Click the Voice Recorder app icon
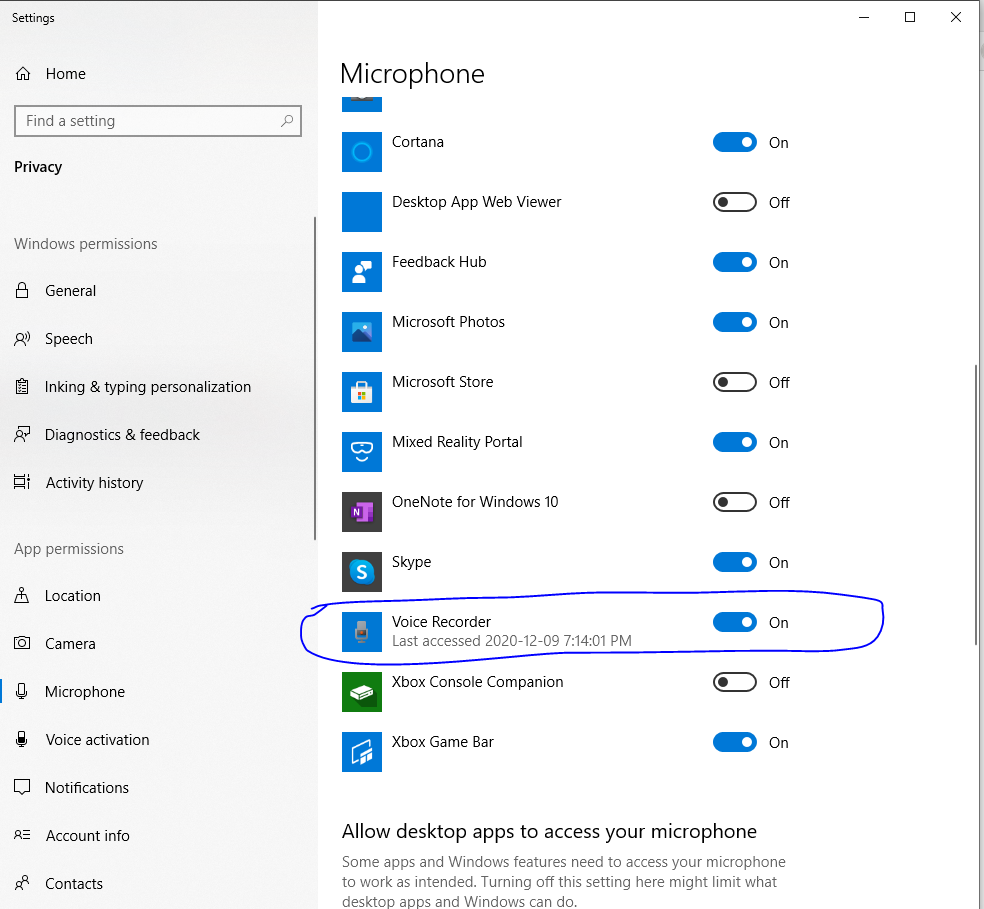984x909 pixels. pyautogui.click(x=361, y=632)
